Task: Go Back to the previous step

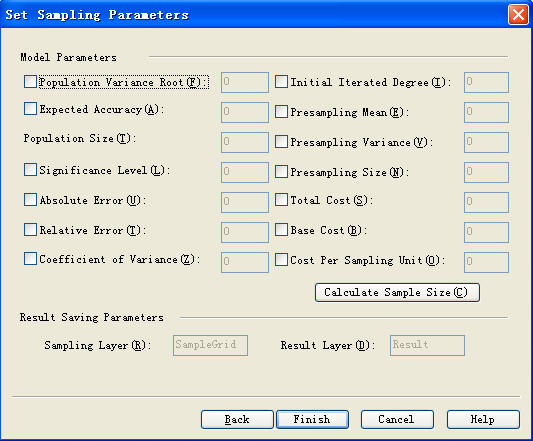Action: coord(237,419)
